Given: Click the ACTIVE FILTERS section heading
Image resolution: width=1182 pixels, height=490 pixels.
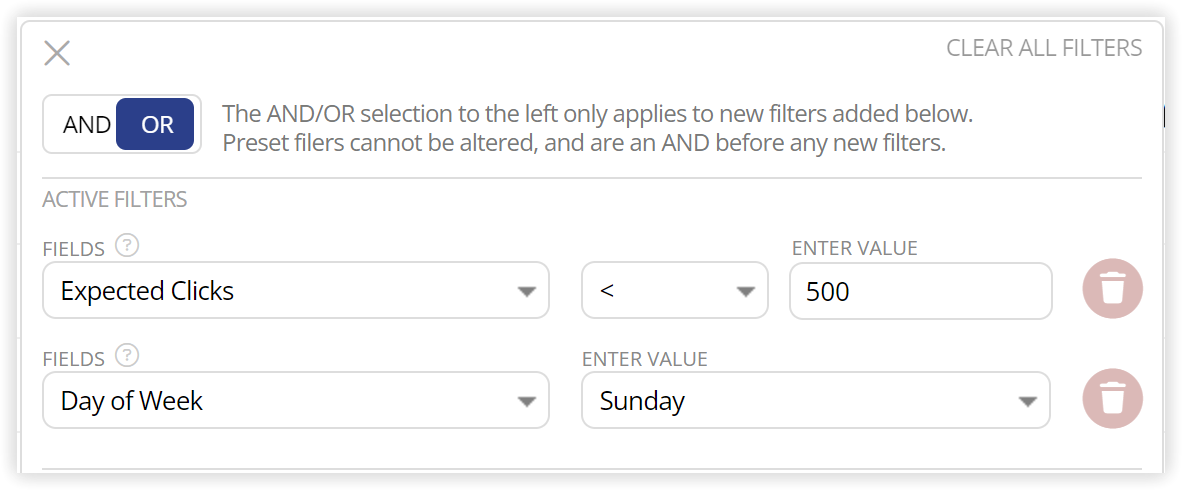Looking at the screenshot, I should click(115, 200).
